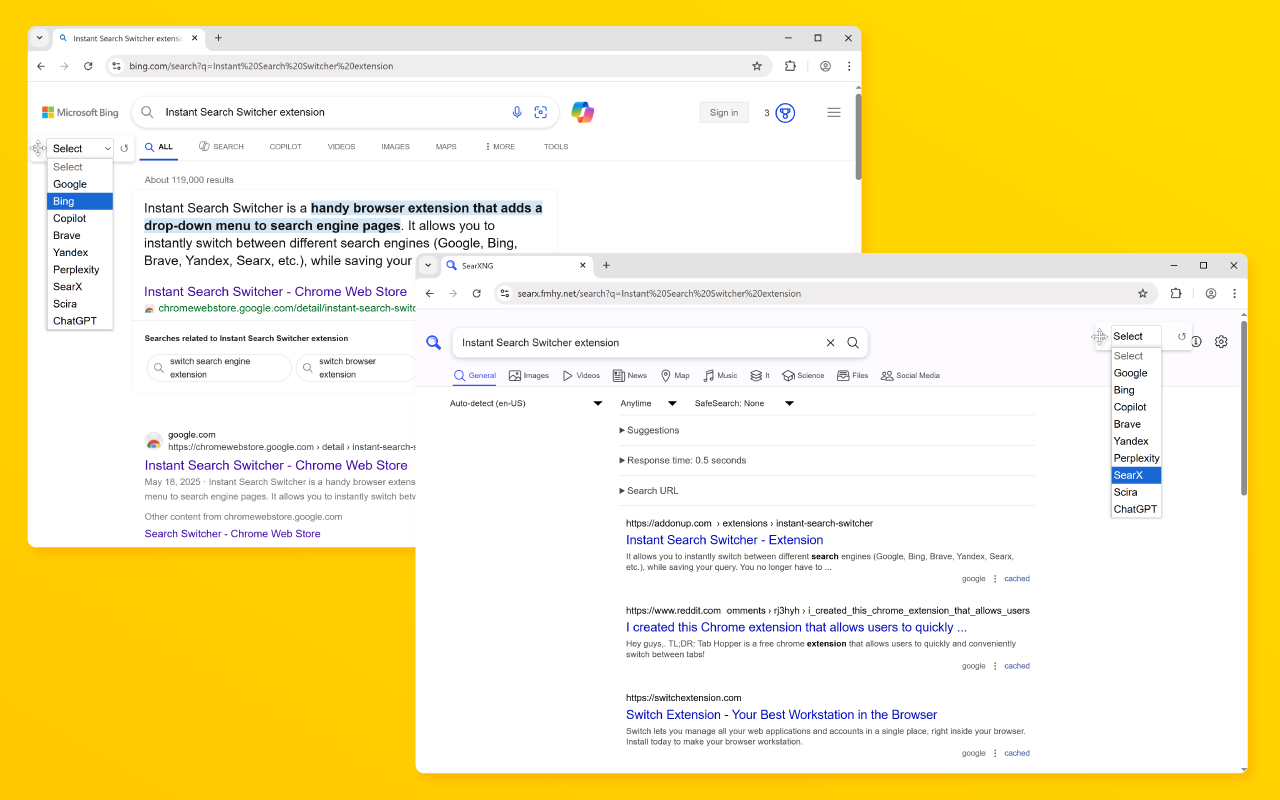Open the SafeSearch: None dropdown

pyautogui.click(x=744, y=403)
